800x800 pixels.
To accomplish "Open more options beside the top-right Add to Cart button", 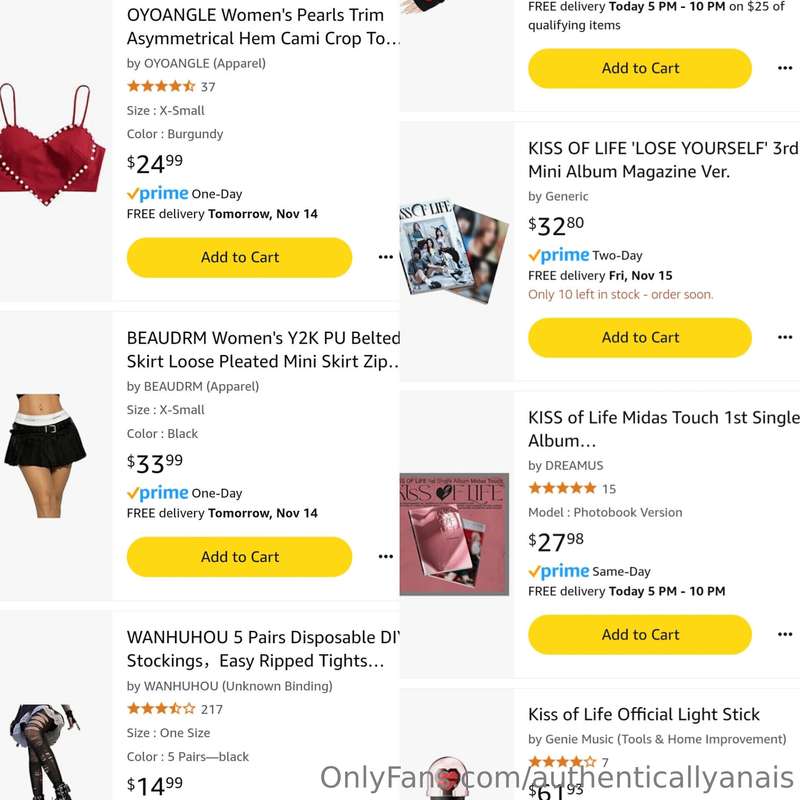I will click(x=785, y=68).
